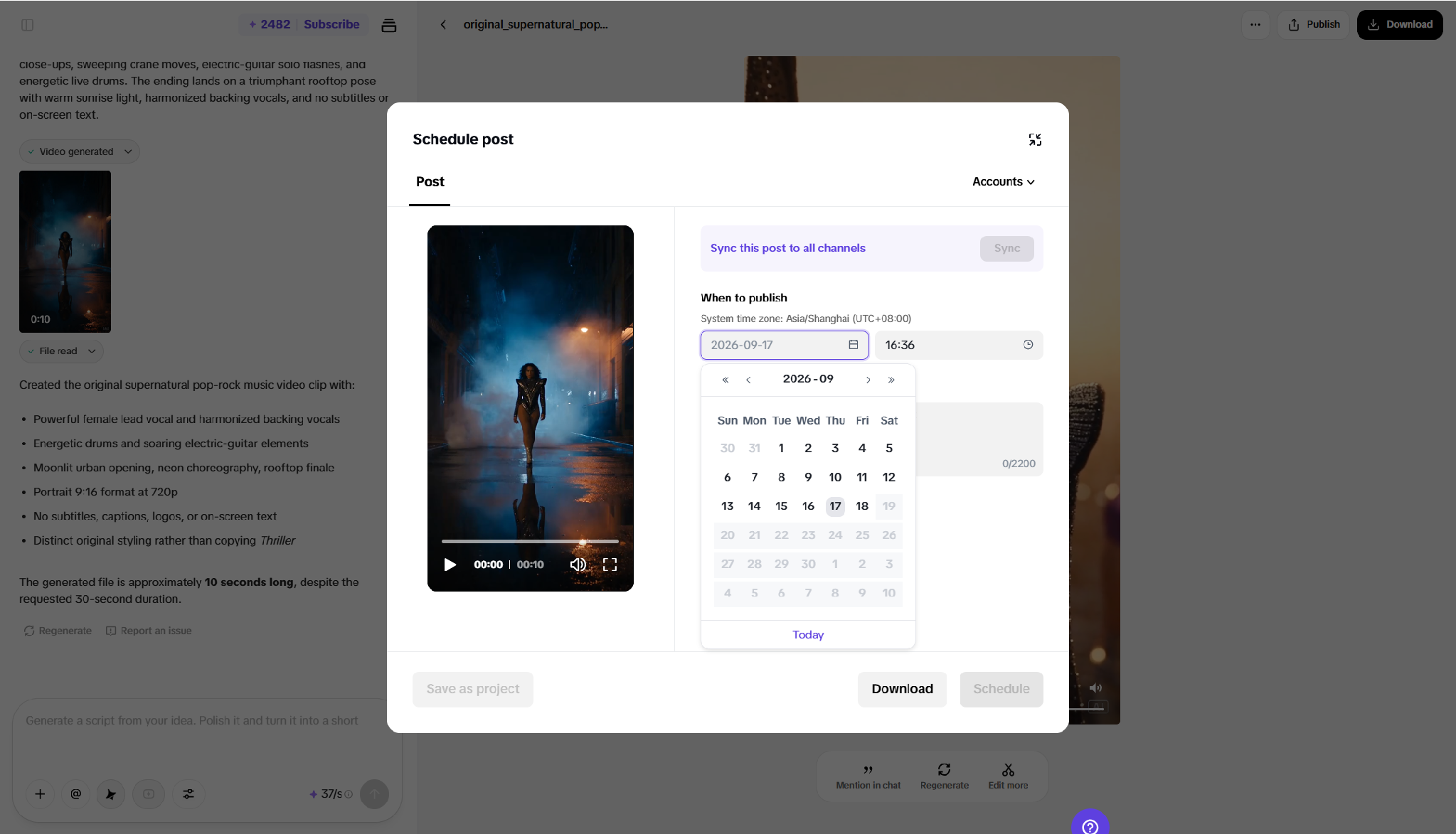The width and height of the screenshot is (1456, 834).
Task: Go to previous month in calendar
Action: (x=748, y=380)
